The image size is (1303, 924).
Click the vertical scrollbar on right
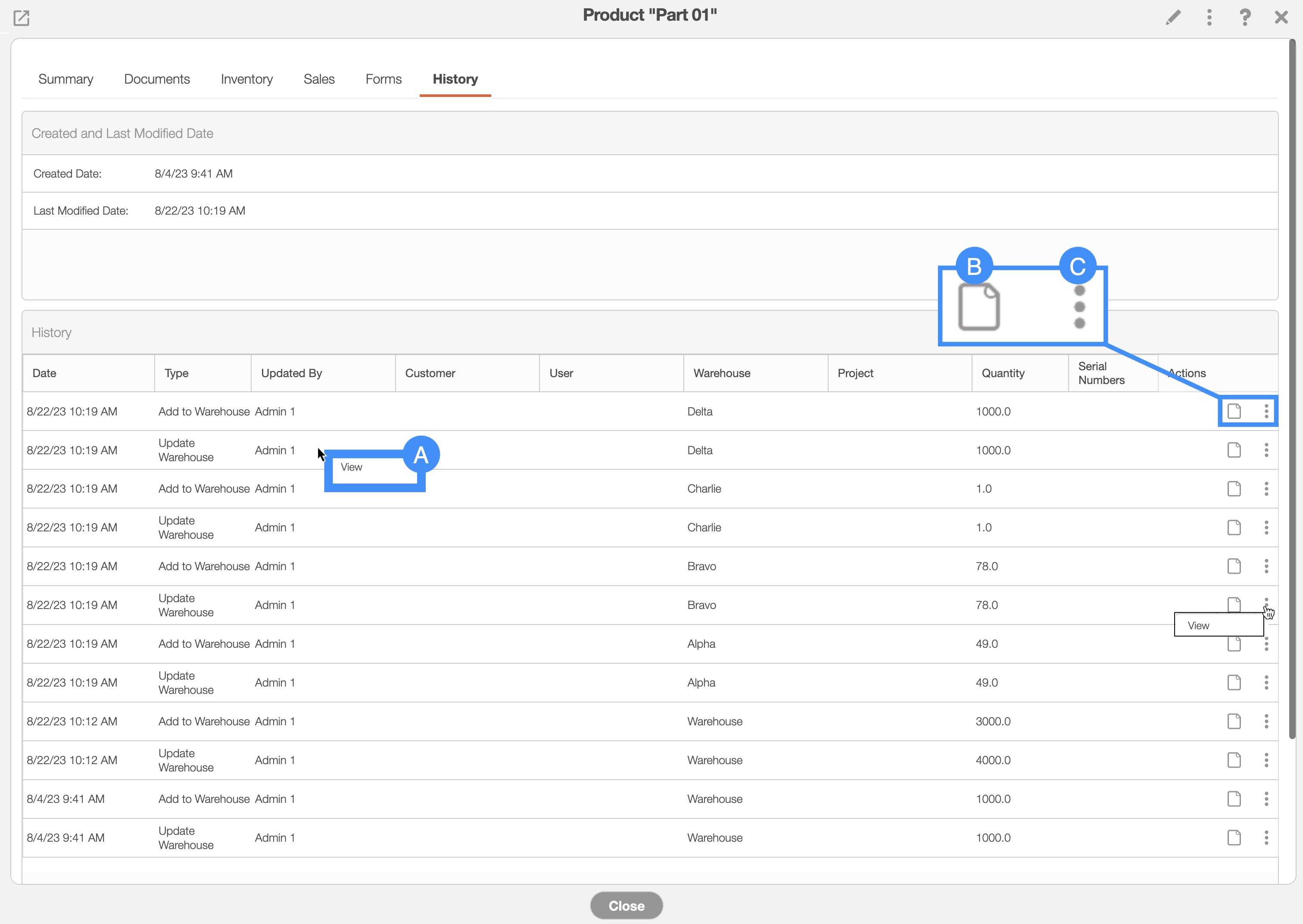coord(1292,387)
